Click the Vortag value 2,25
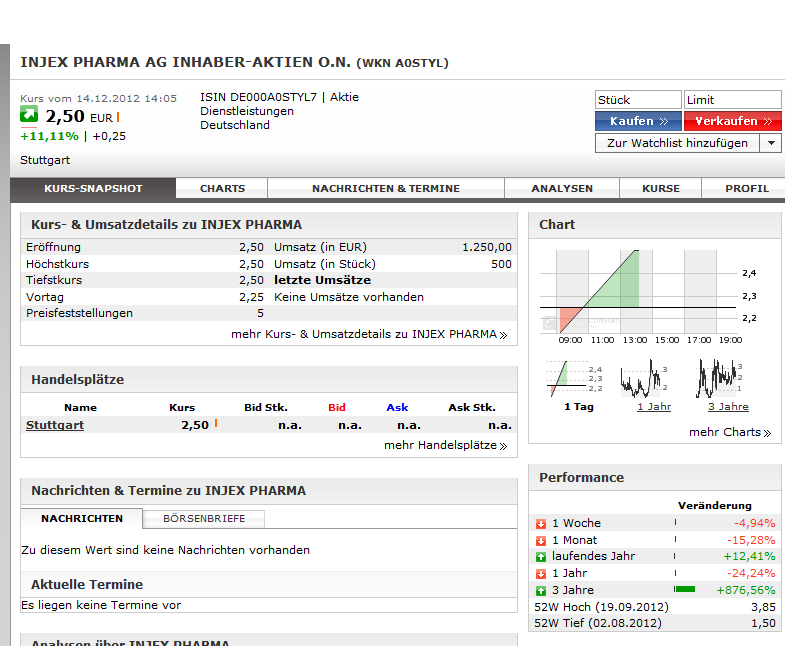This screenshot has height=646, width=785. coord(251,297)
